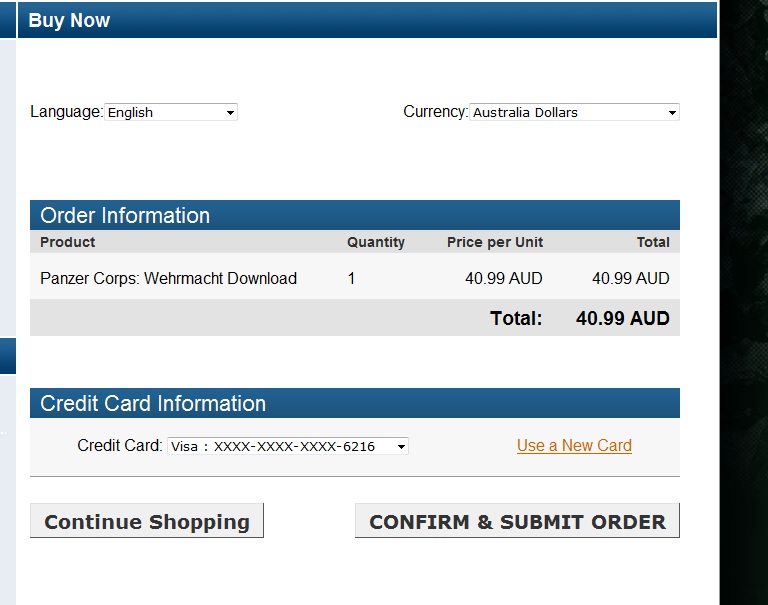Click the arrow on the Currency selector
The height and width of the screenshot is (605, 768).
[672, 113]
